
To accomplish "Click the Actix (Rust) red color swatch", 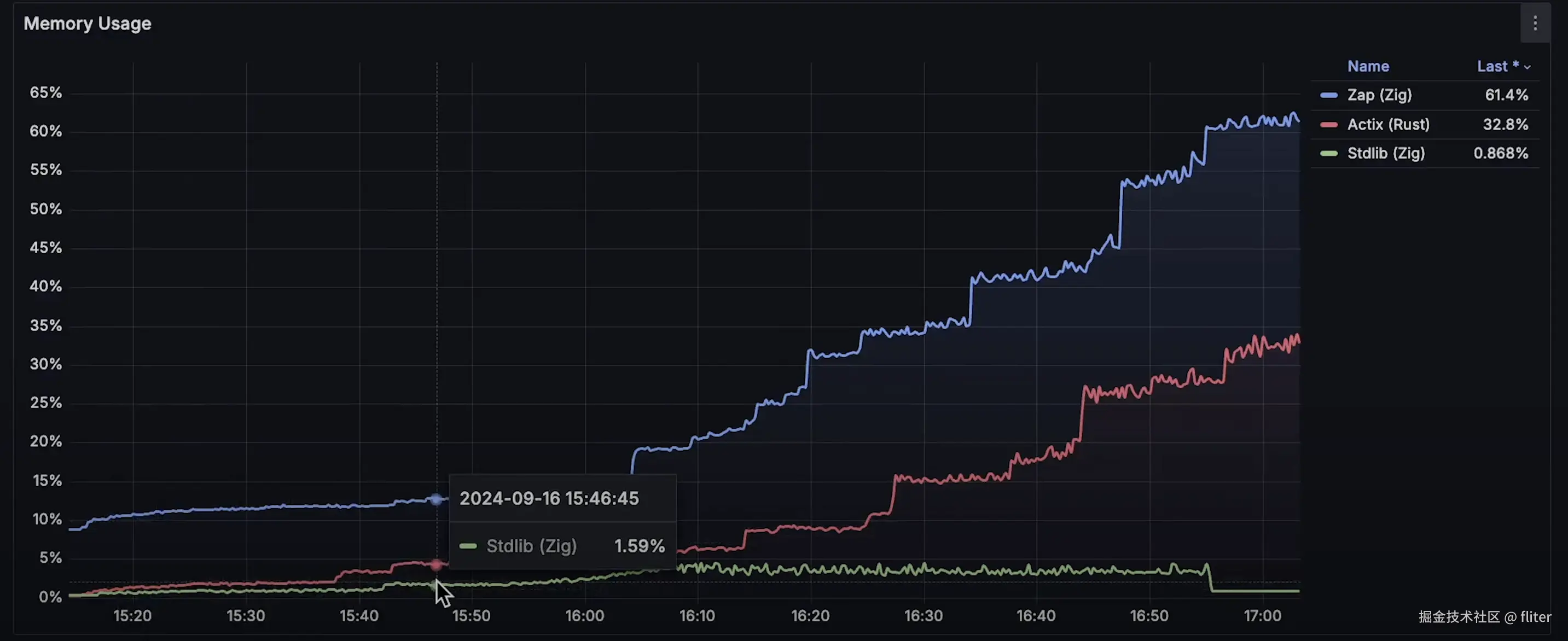I will click(1328, 125).
